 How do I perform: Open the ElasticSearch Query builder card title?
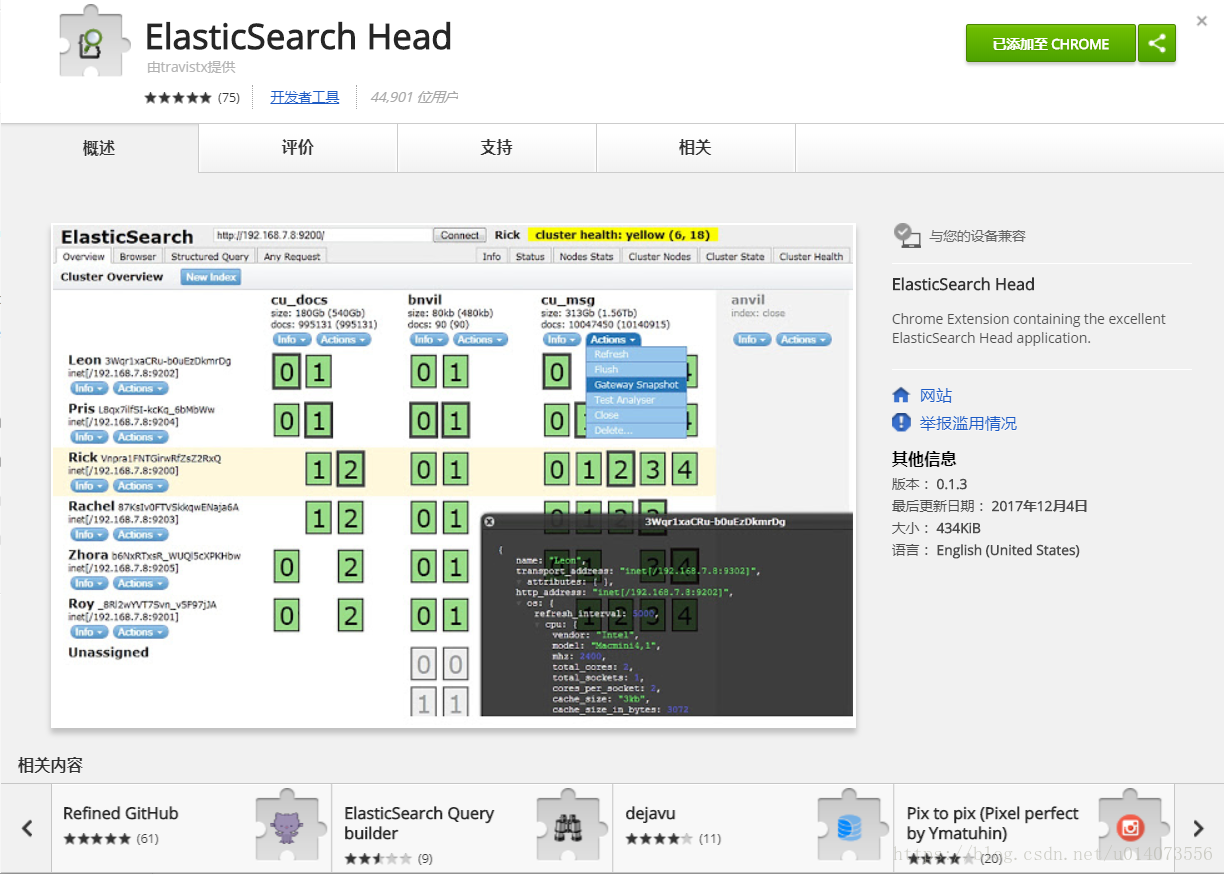point(419,823)
